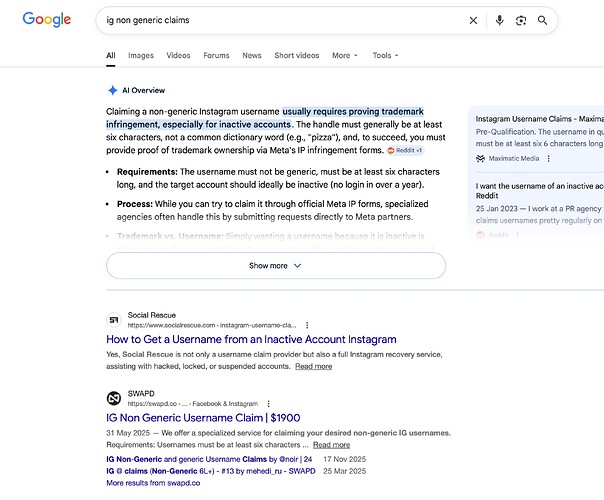Open Google Lens image search icon
This screenshot has height=500, width=604.
tap(521, 20)
